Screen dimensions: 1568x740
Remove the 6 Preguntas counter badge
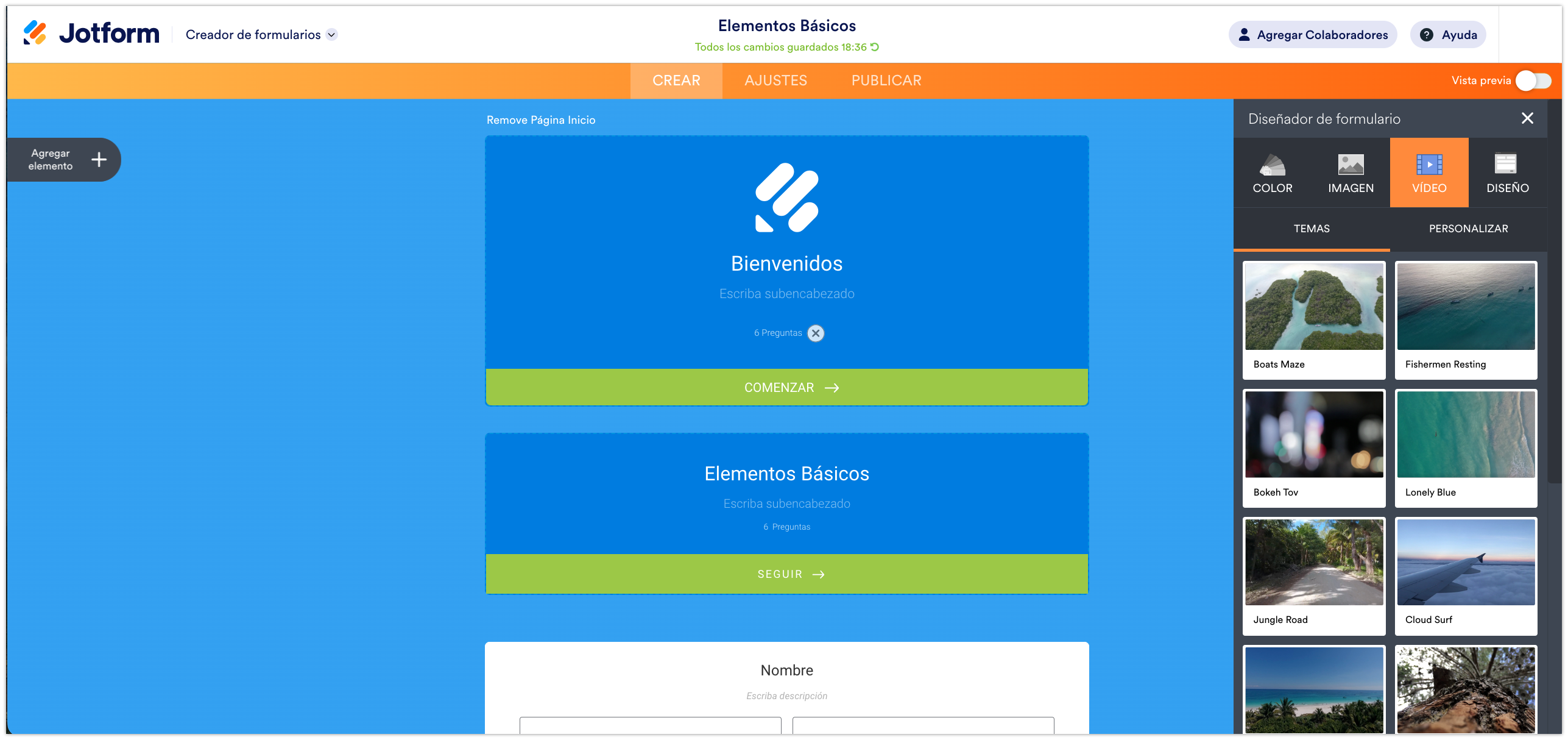point(816,333)
